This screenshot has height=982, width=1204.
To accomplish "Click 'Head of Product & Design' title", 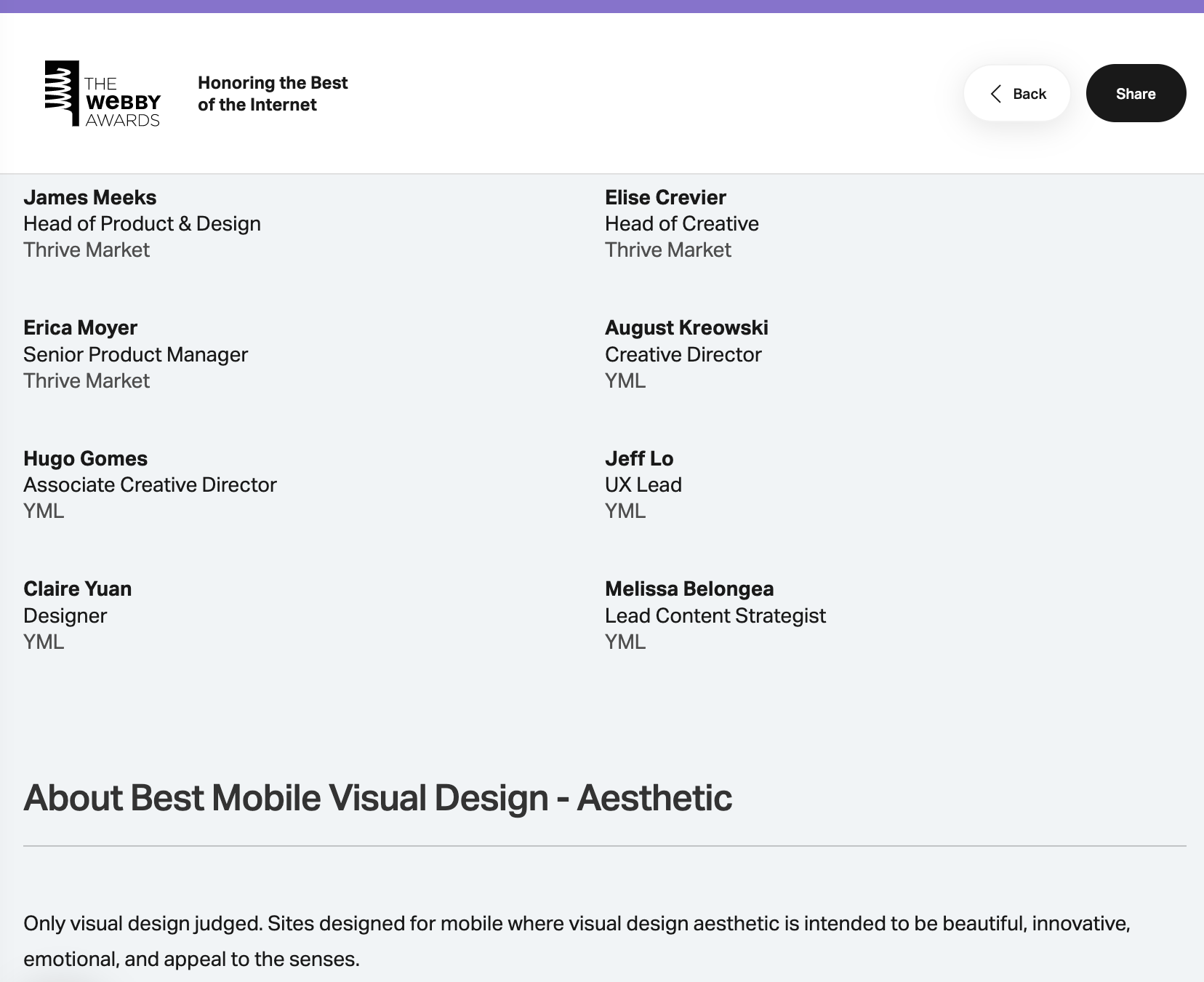I will pyautogui.click(x=142, y=223).
